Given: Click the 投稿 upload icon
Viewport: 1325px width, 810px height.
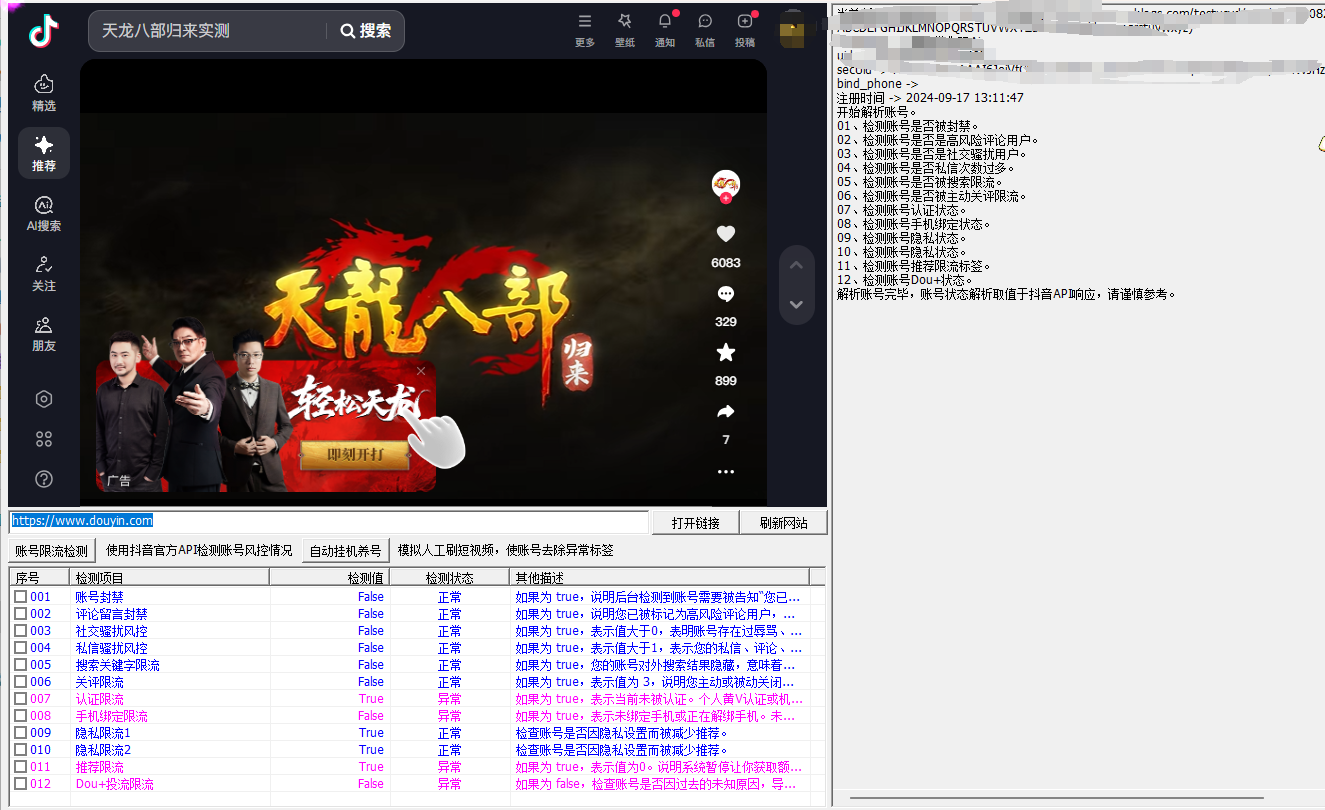Looking at the screenshot, I should point(745,29).
